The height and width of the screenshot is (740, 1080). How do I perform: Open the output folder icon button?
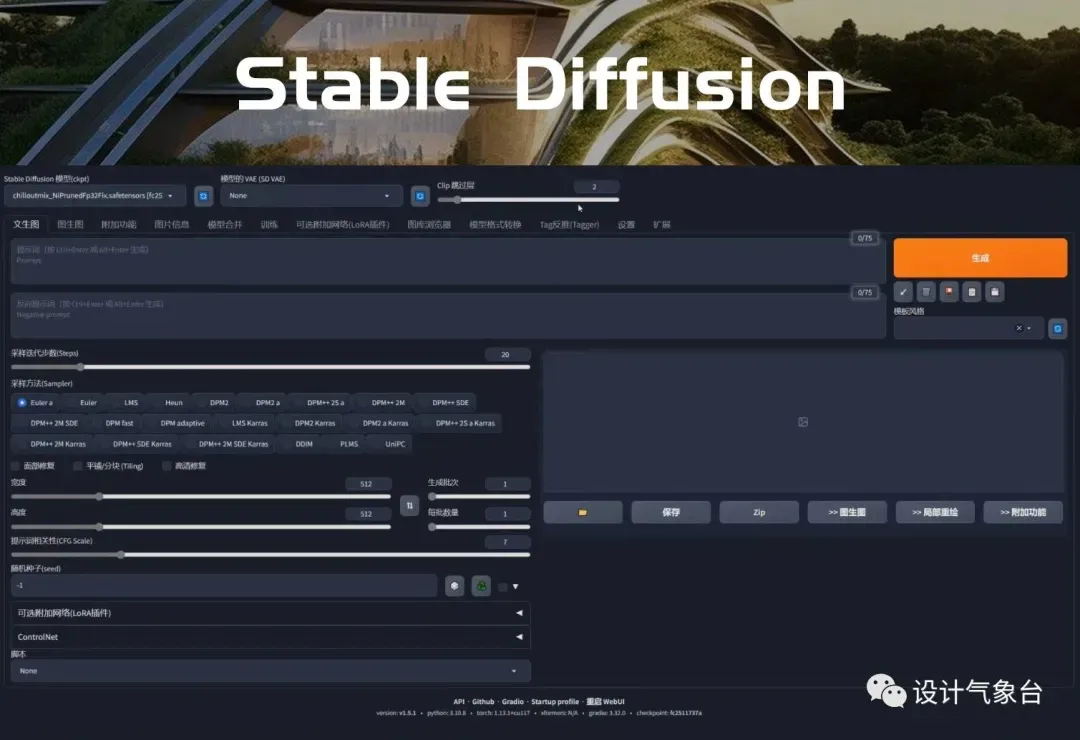pyautogui.click(x=583, y=512)
